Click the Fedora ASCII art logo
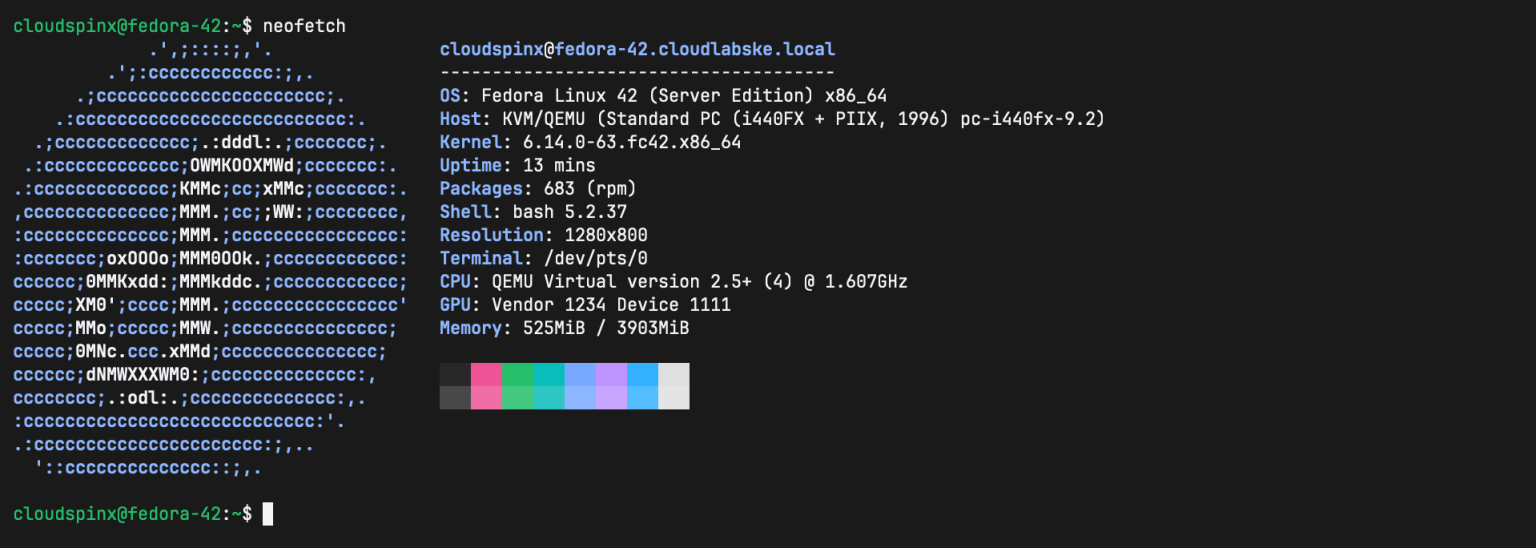Screen dimensions: 1536x548 [x=210, y=258]
